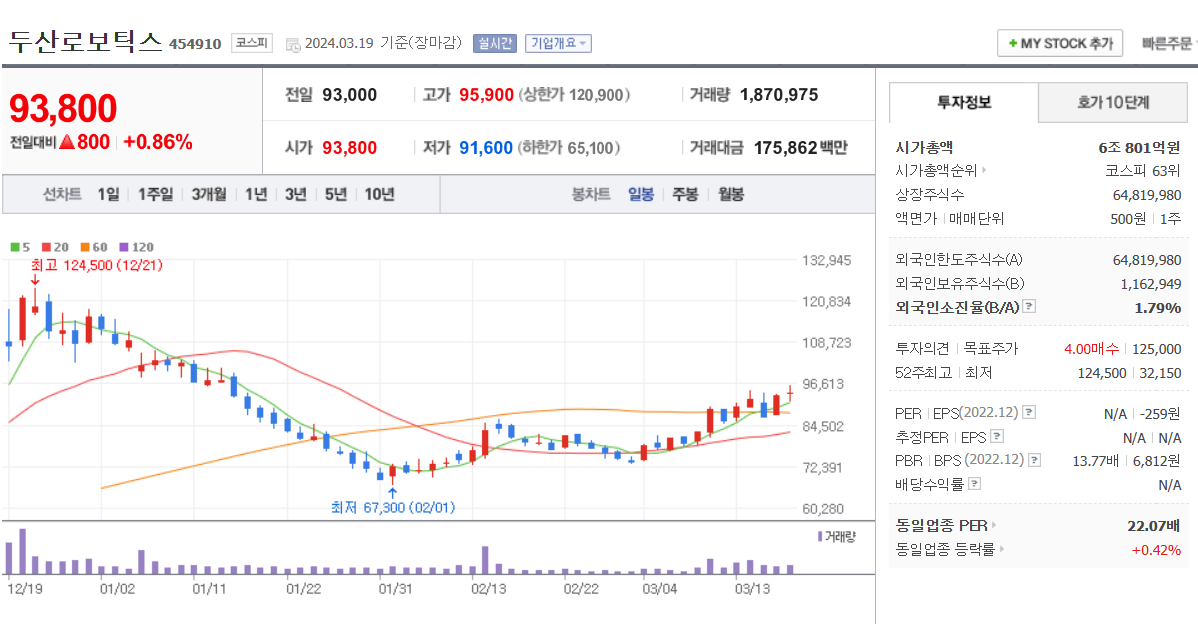
Task: Click the 거래대금 value 175,862 백만
Action: 801,147
